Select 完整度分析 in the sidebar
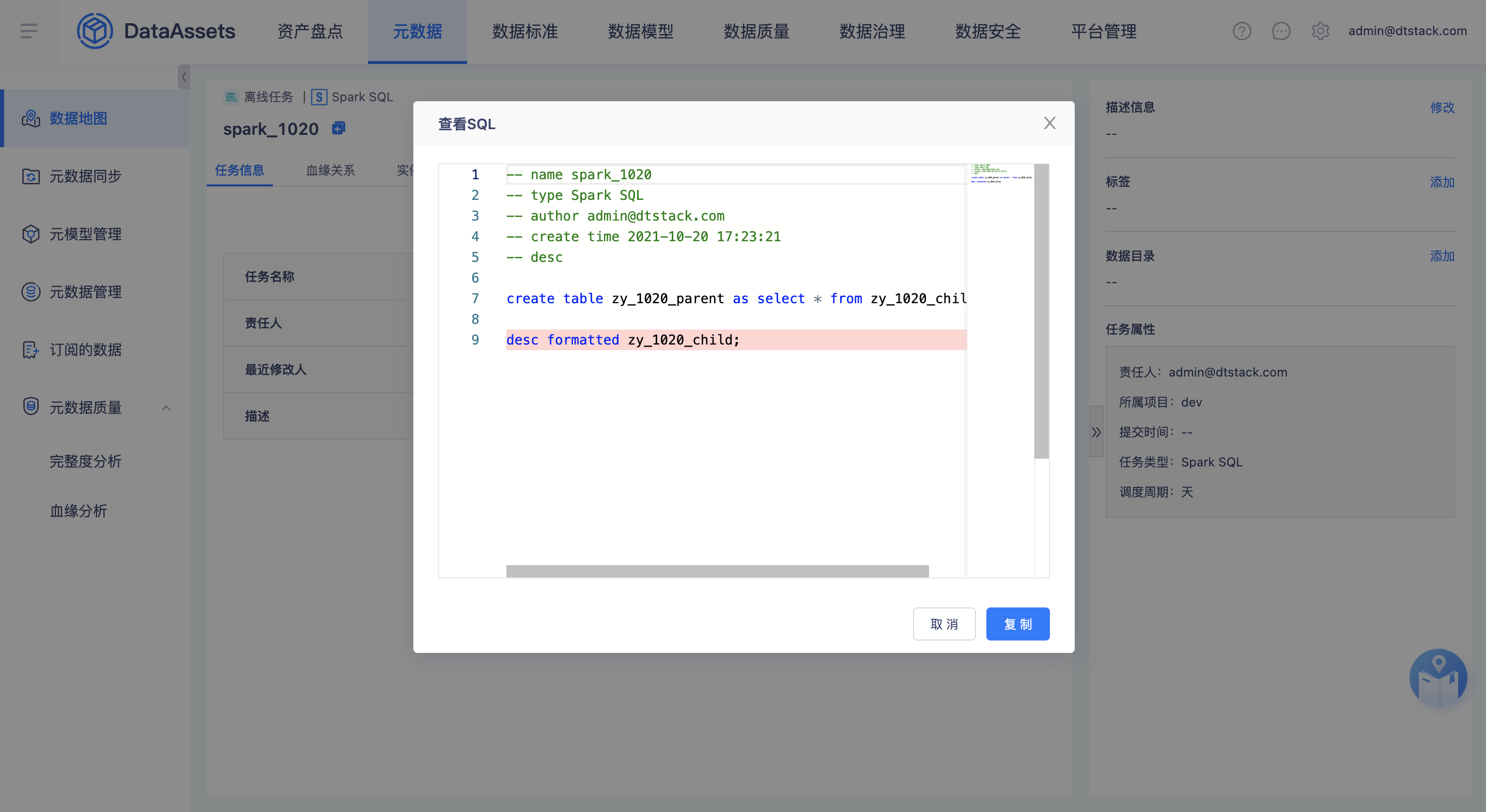The width and height of the screenshot is (1486, 812). [x=85, y=461]
